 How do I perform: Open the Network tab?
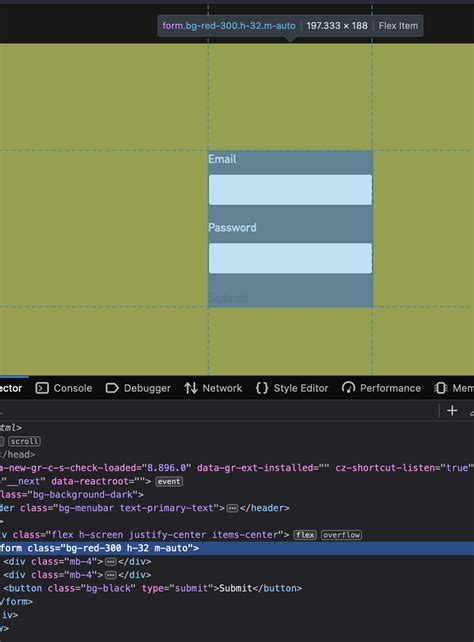(x=213, y=388)
